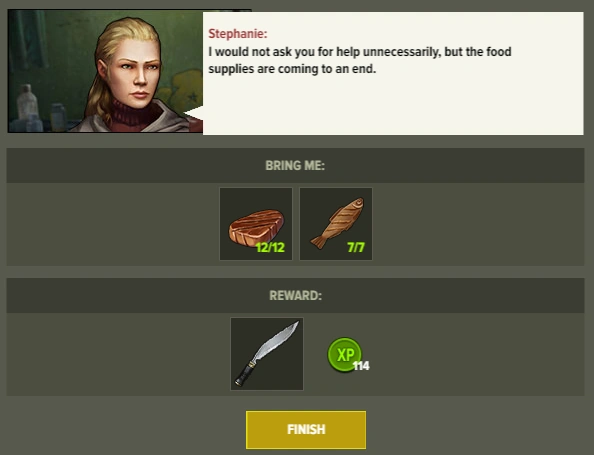Screen dimensions: 594x455
Task: Click the fish tail in required items
Action: [x=319, y=241]
